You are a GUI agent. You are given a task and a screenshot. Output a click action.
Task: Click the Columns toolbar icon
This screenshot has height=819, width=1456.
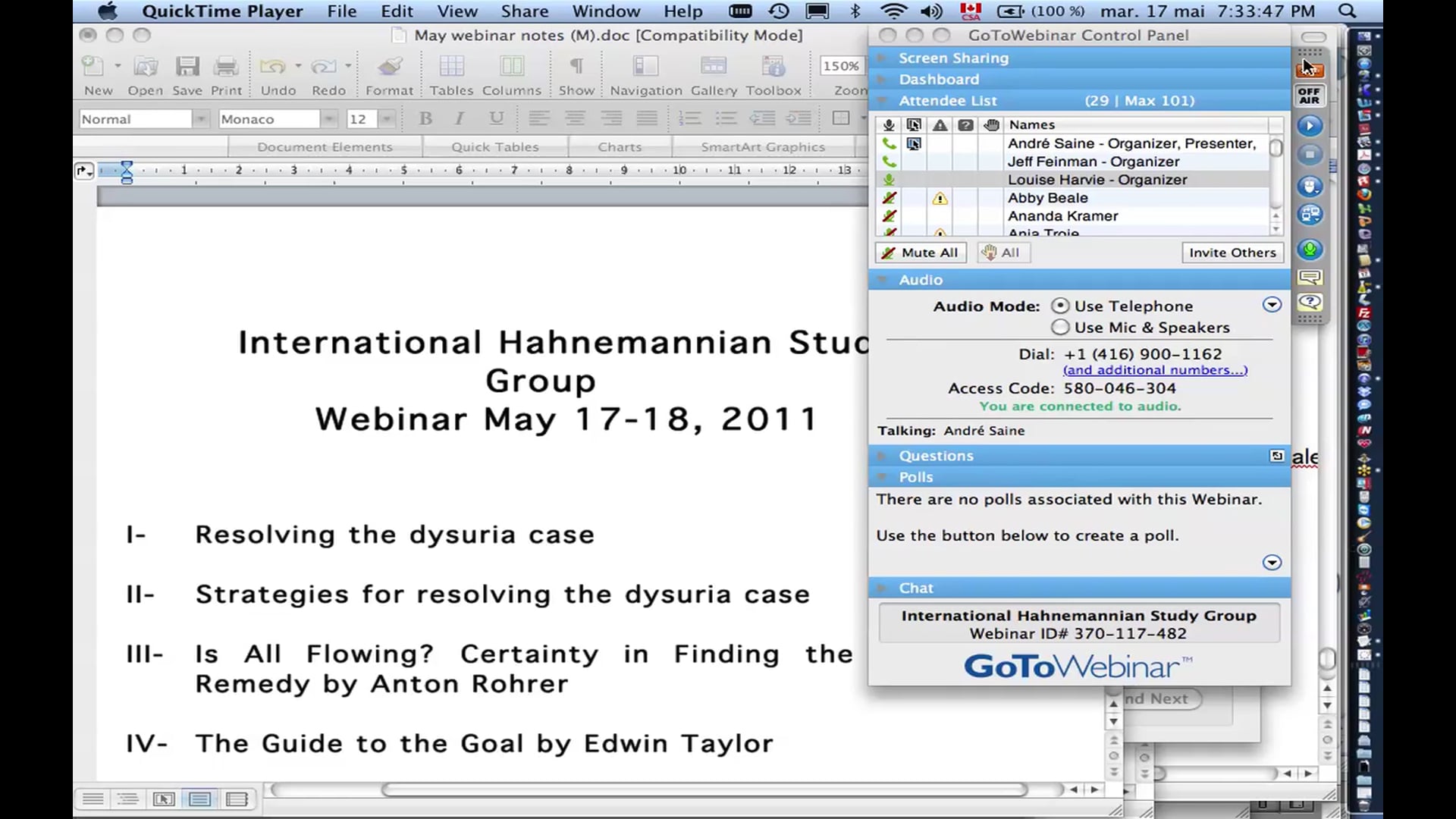coord(511,74)
